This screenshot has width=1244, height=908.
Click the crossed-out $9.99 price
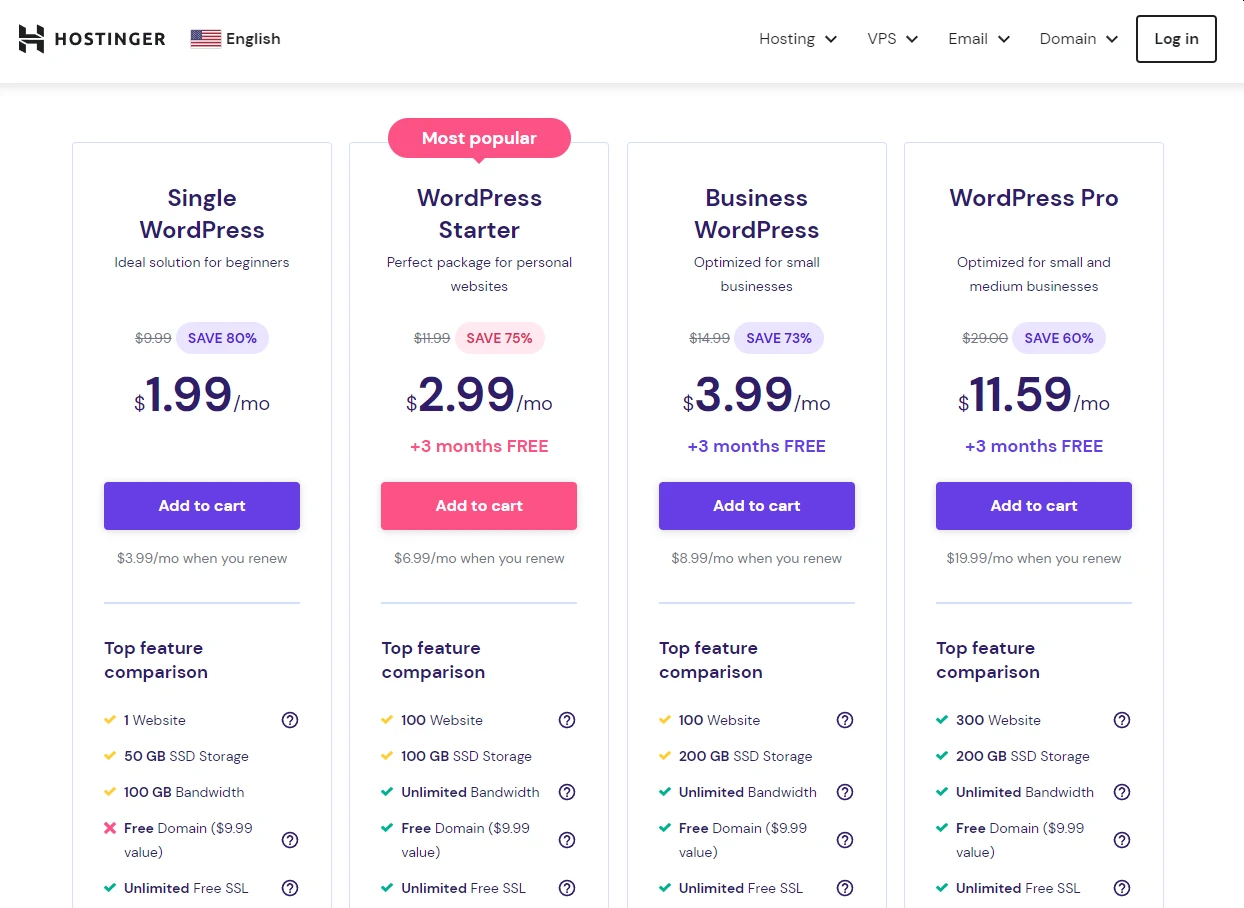153,338
